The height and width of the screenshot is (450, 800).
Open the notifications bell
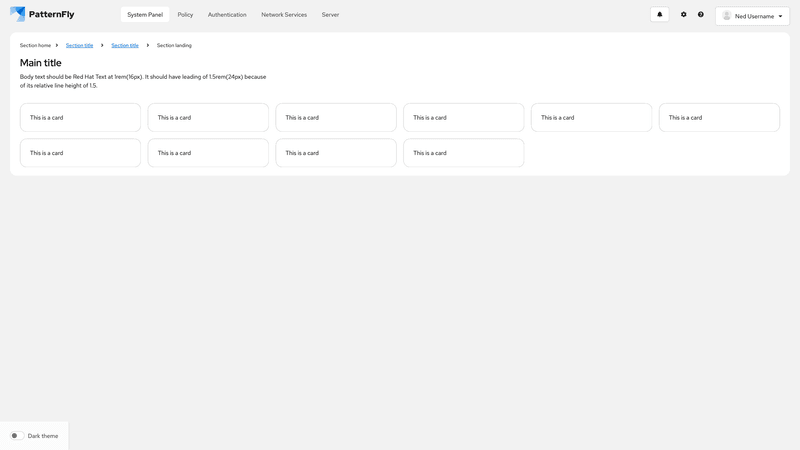pos(659,14)
